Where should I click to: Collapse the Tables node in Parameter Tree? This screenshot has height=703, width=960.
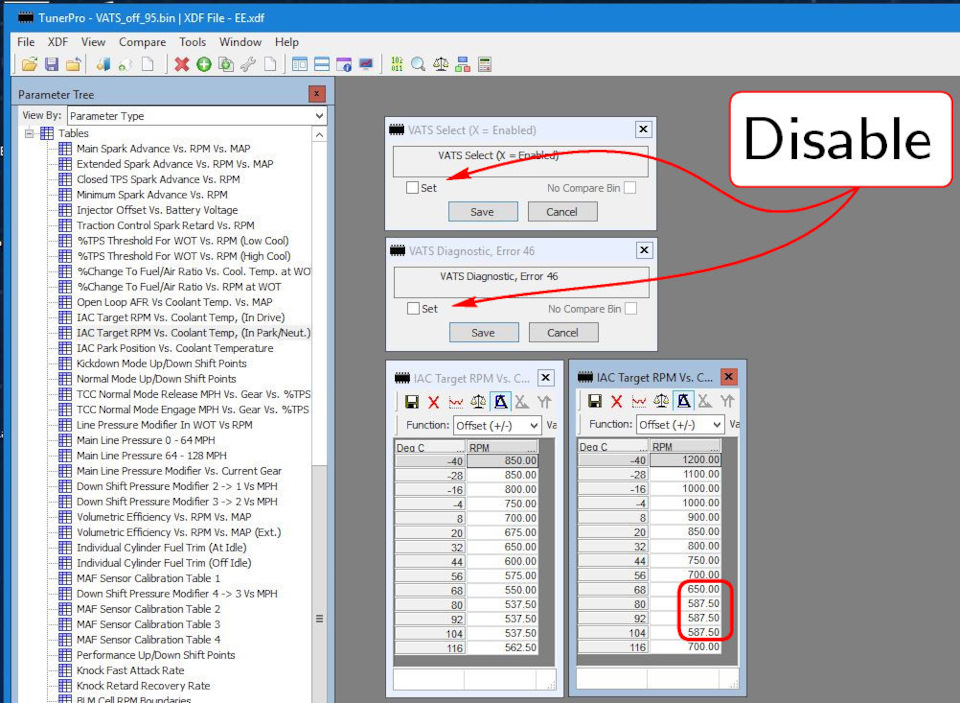tap(29, 133)
